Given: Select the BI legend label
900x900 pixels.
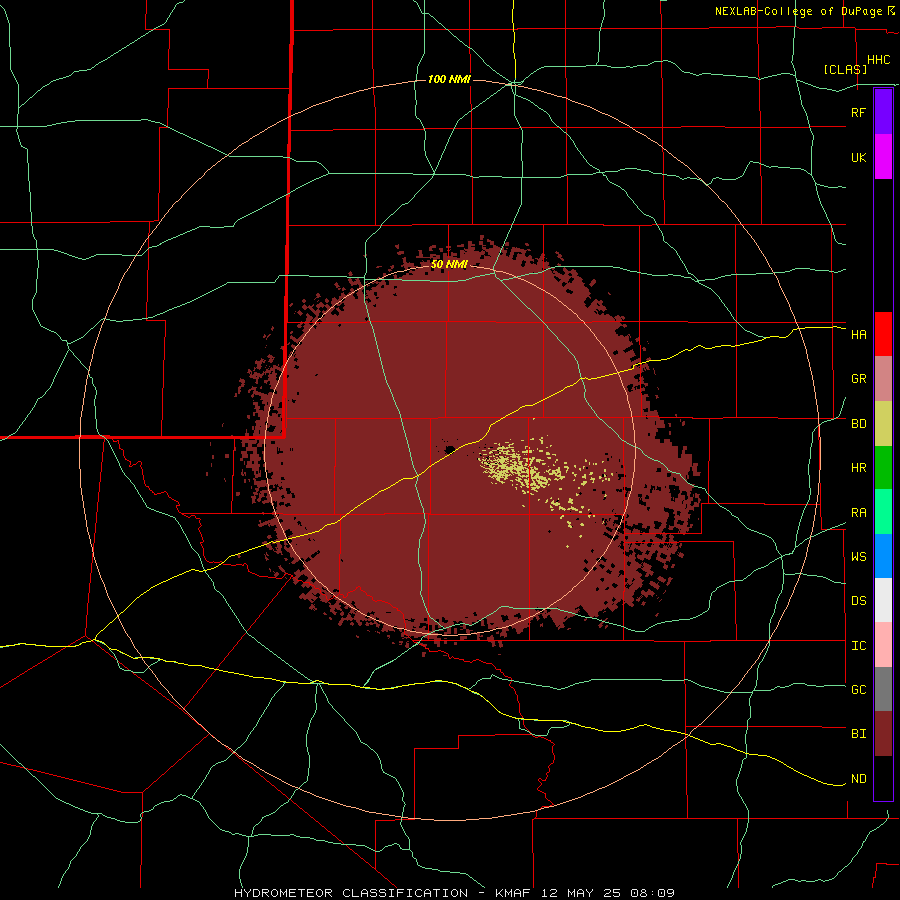Looking at the screenshot, I should tap(858, 734).
